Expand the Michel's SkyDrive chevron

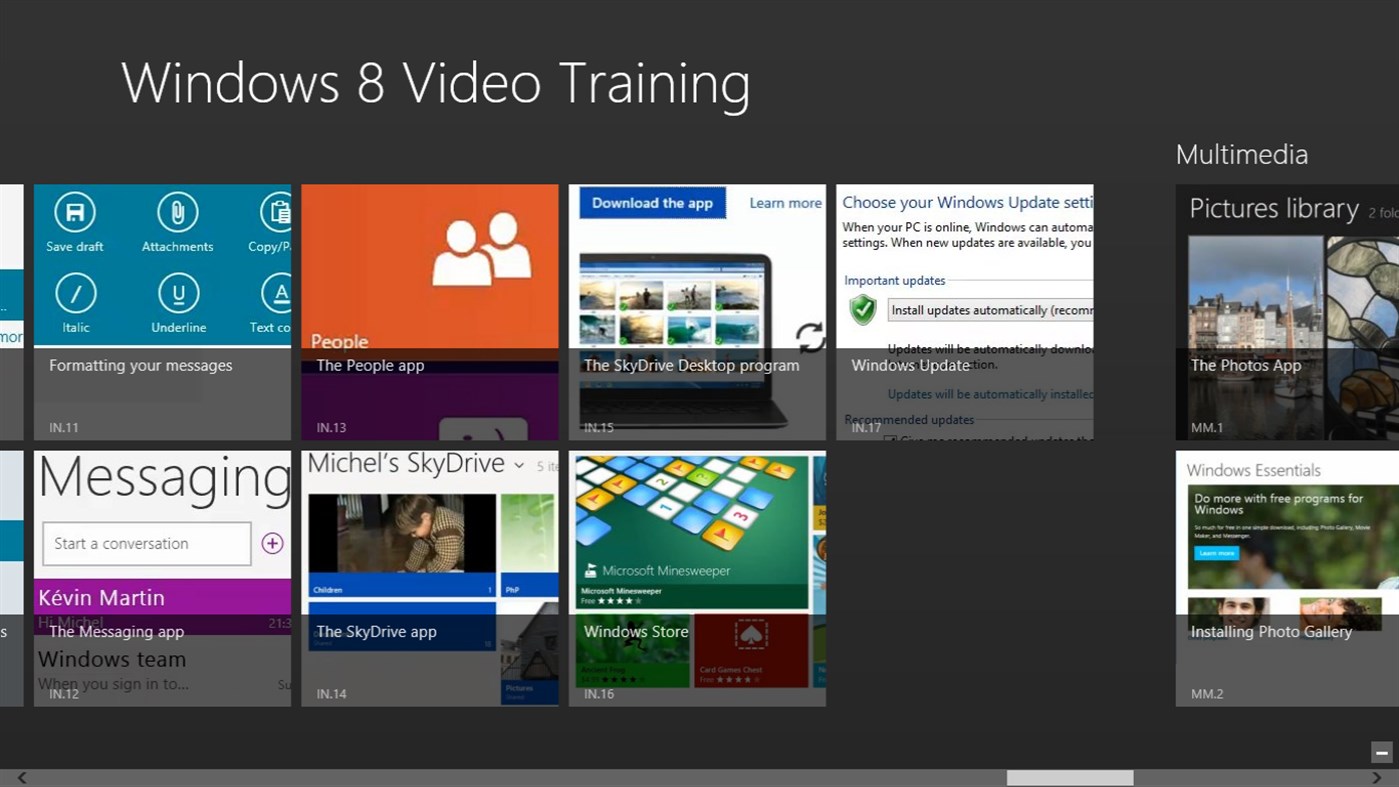point(518,465)
